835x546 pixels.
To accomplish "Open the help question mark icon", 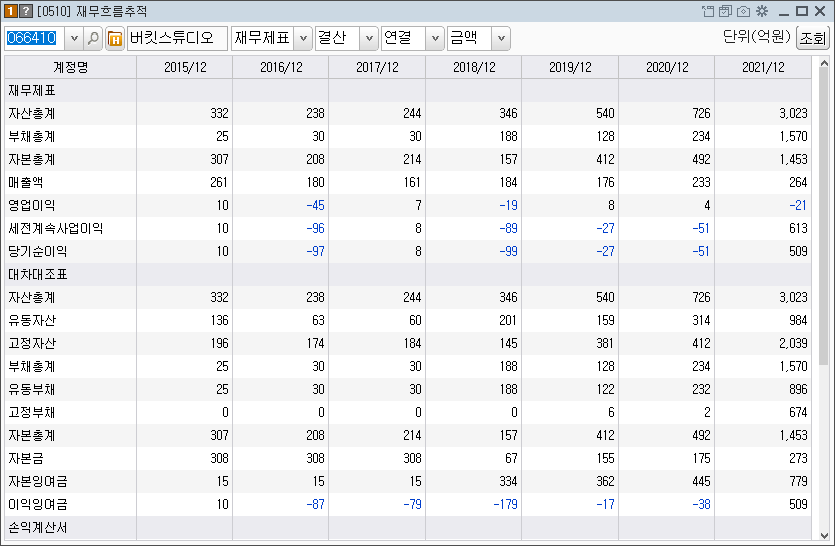I will tap(26, 11).
